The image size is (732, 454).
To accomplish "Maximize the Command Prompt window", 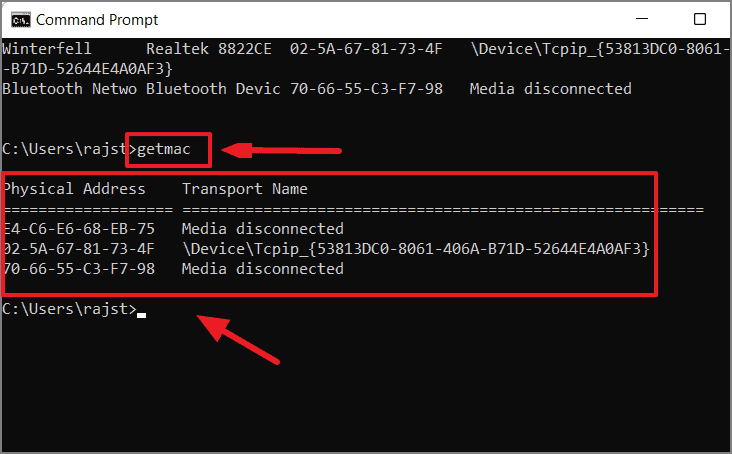I will coord(699,19).
